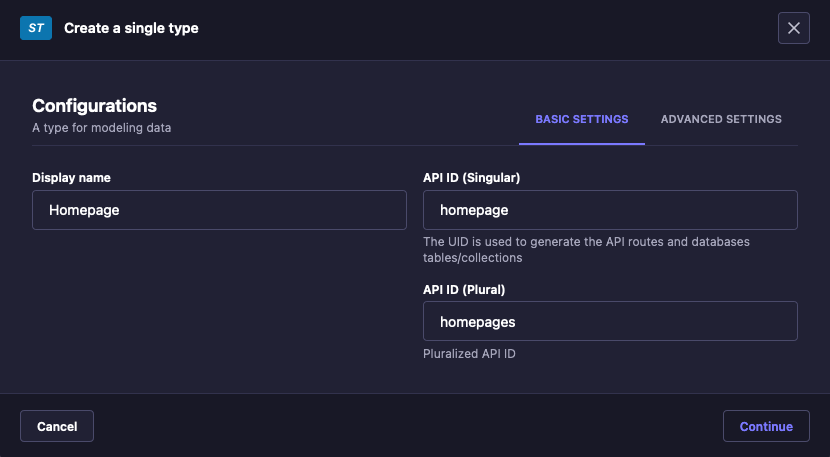Click the "homepage" value in singular field
The width and height of the screenshot is (830, 457).
pos(474,210)
